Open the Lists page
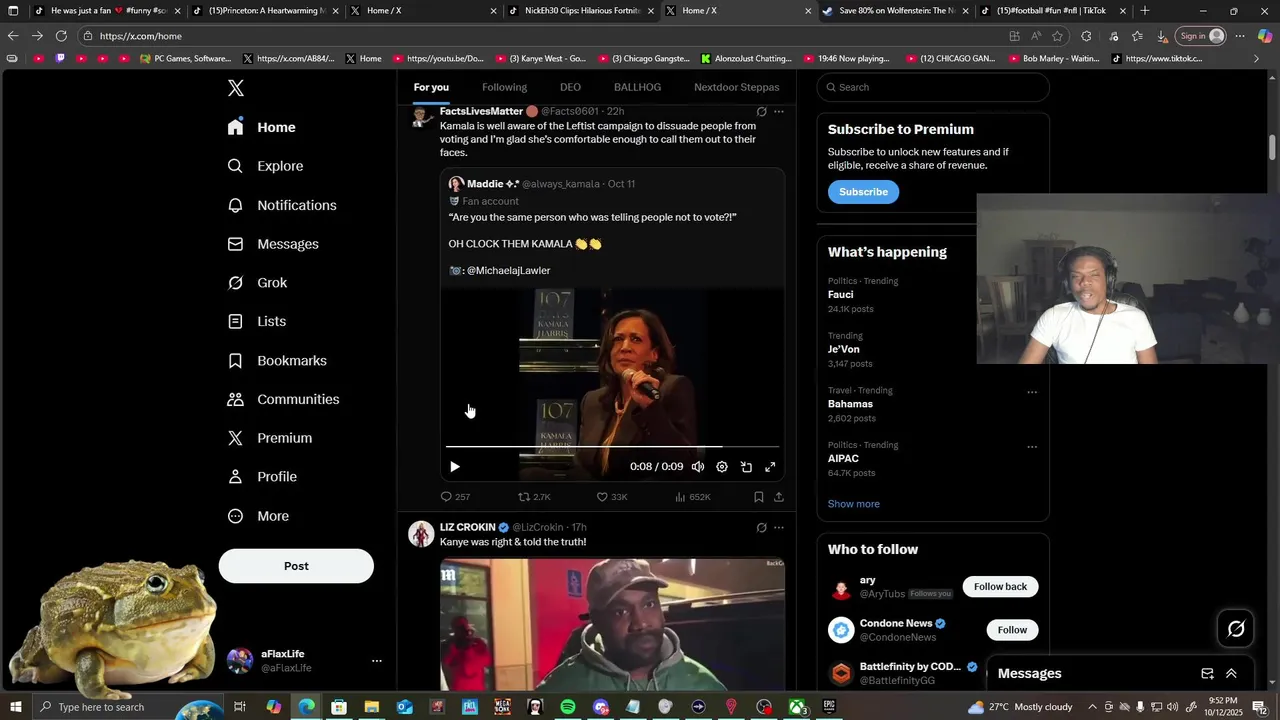 [257, 321]
